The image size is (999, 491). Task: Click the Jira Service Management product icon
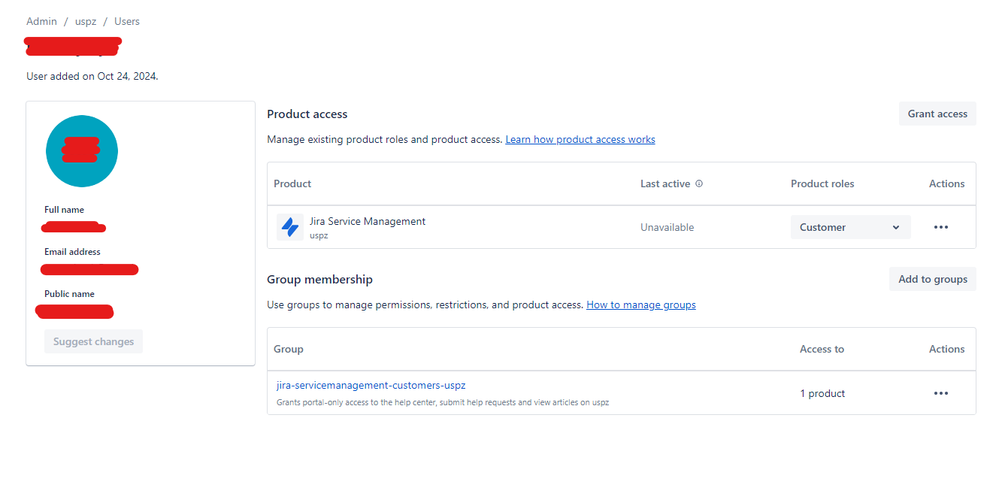tap(290, 227)
